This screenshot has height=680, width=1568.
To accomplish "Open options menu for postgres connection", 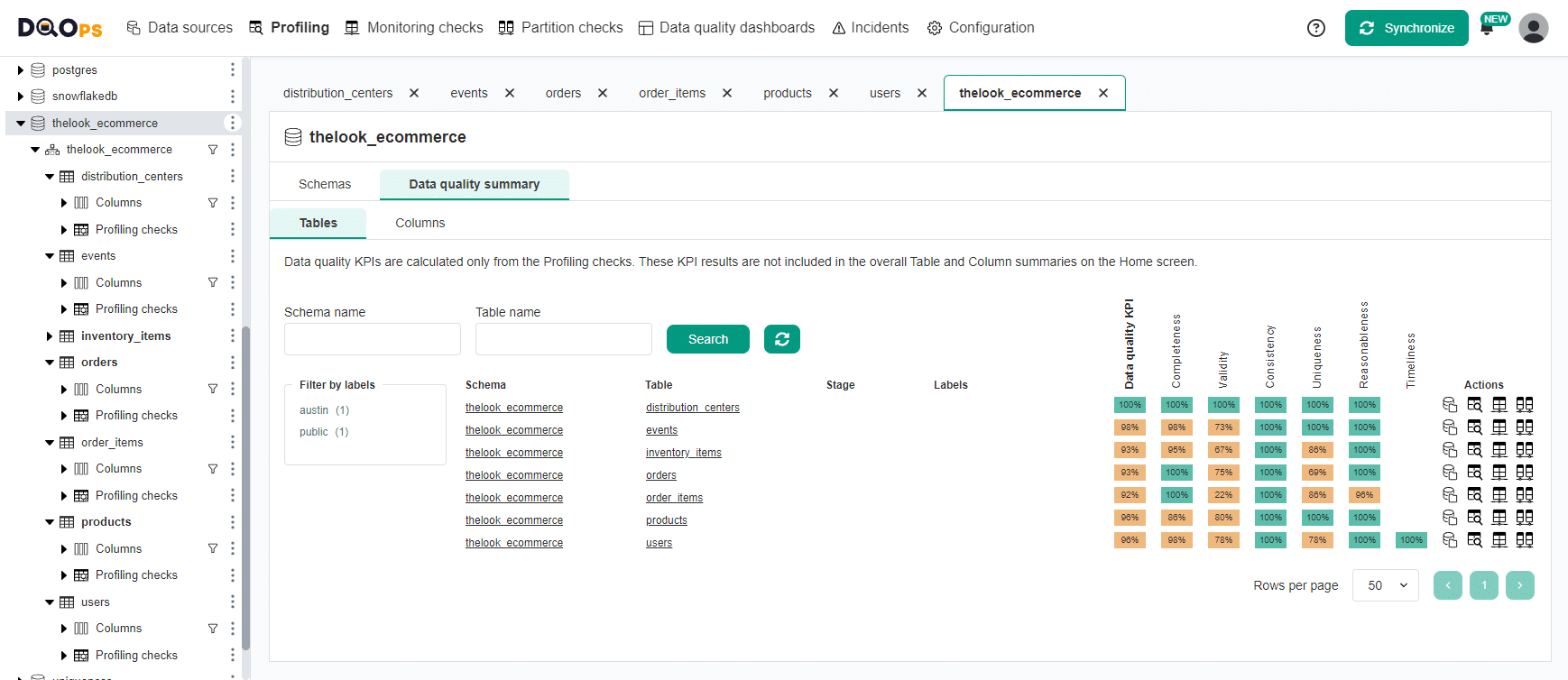I will (x=233, y=69).
